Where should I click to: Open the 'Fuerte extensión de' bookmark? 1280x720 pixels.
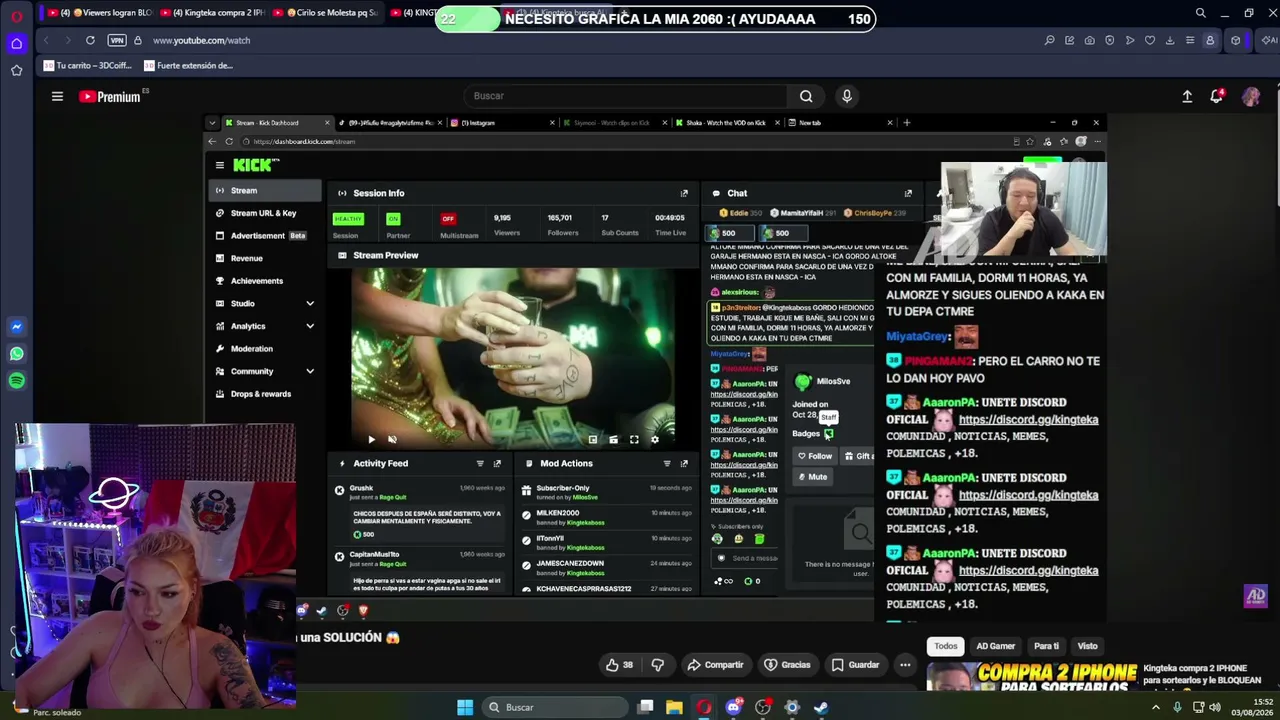pos(188,66)
